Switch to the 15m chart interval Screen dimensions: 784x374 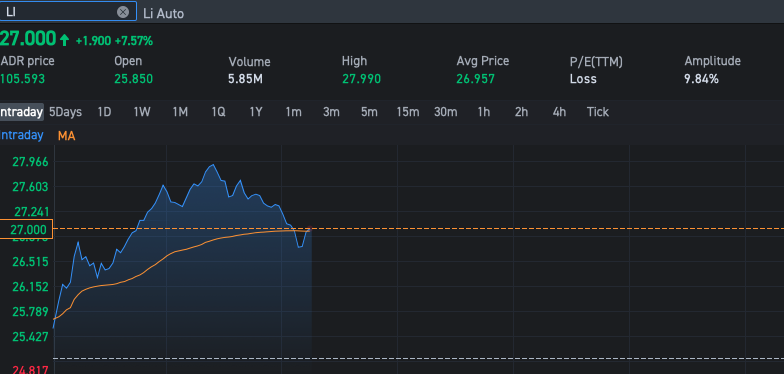pos(408,112)
